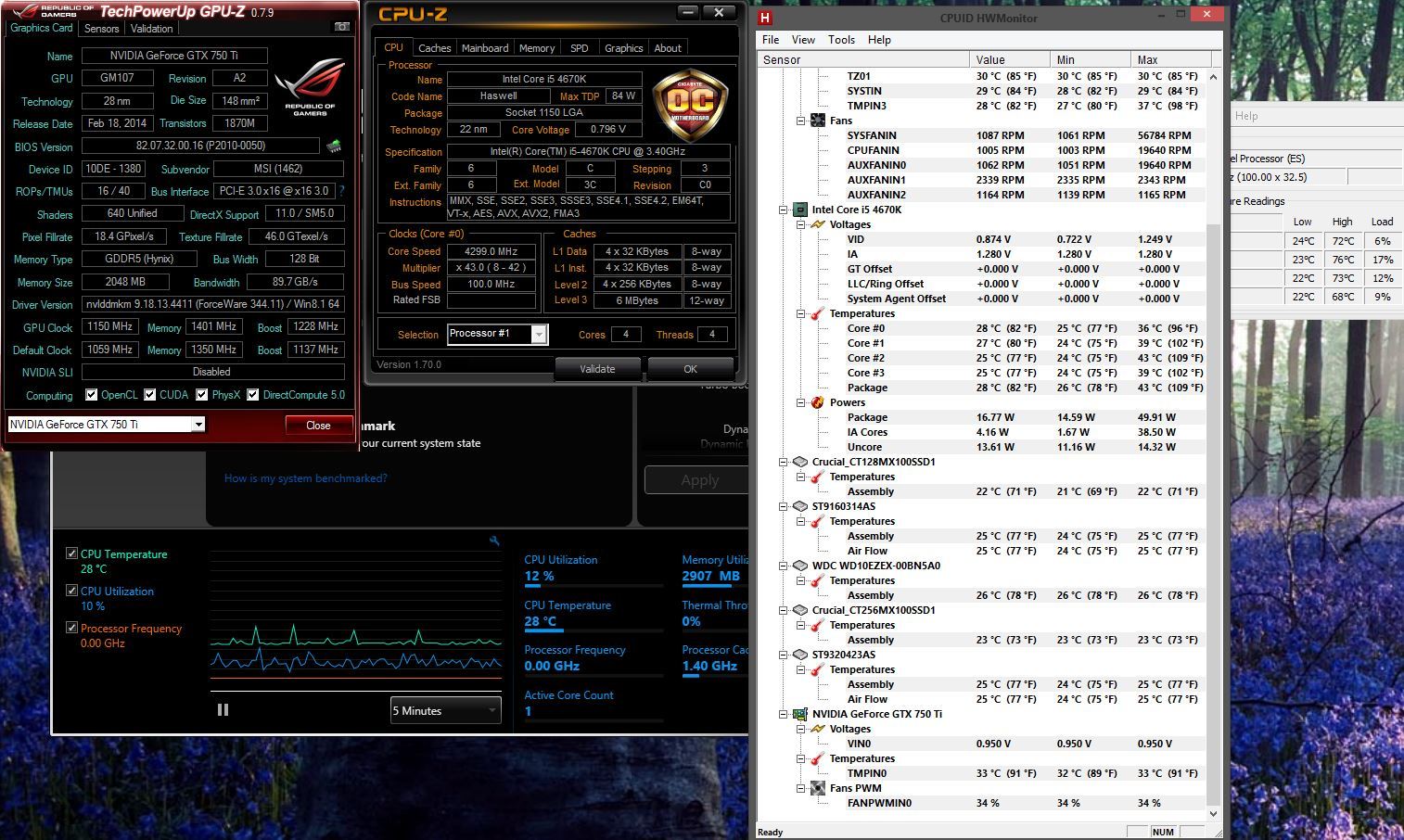The width and height of the screenshot is (1404, 840).
Task: Uncheck CPU Utilization graph checkbox
Action: click(71, 591)
